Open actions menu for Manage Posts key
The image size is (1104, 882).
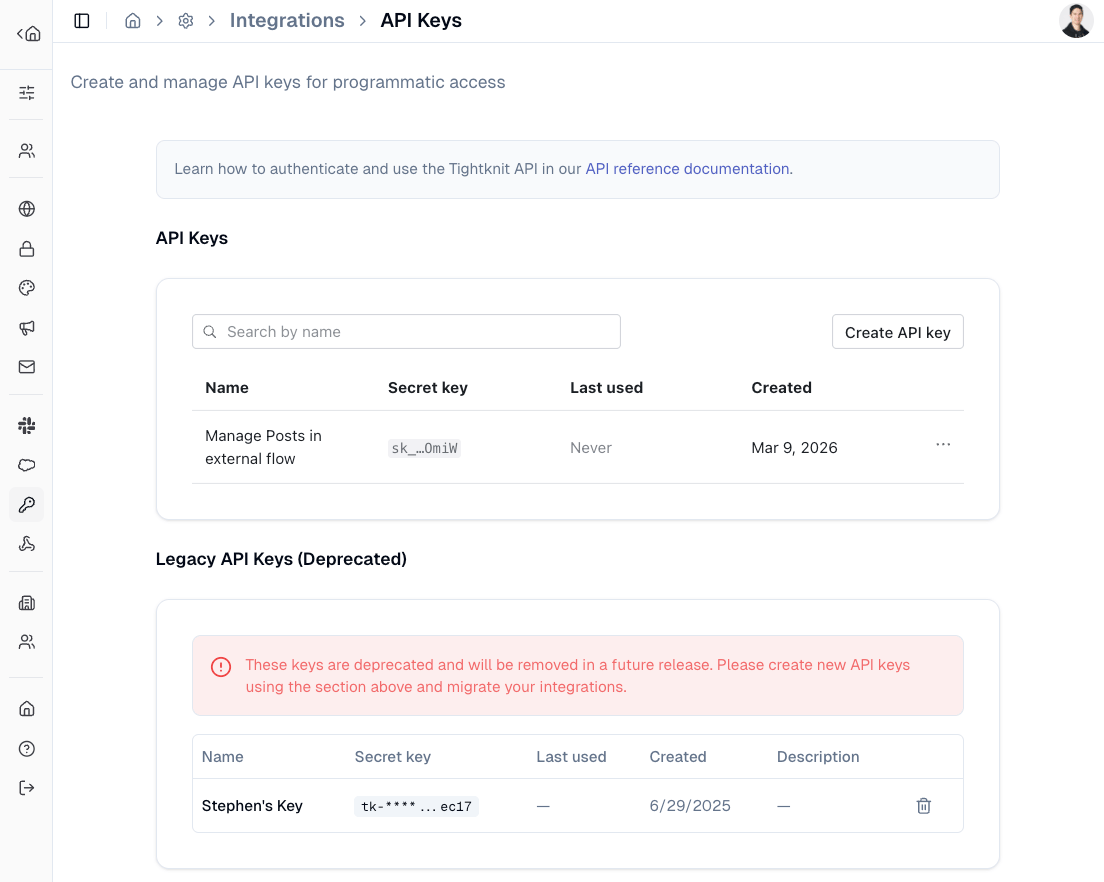coord(943,445)
